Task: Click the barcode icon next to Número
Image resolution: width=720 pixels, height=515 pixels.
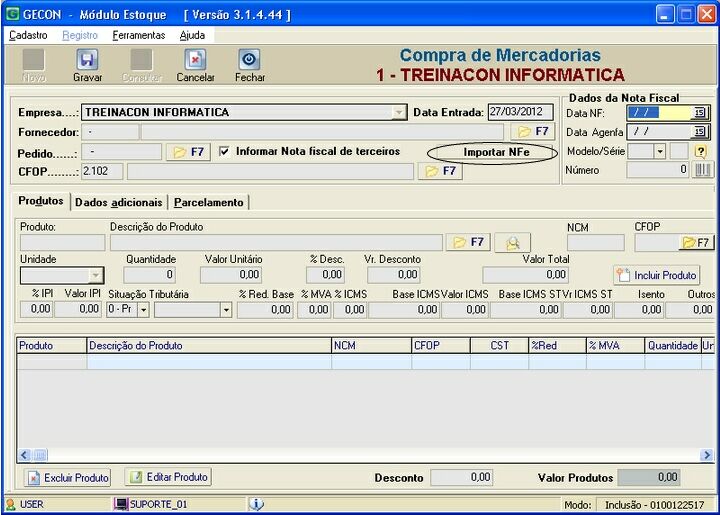Action: click(x=703, y=170)
